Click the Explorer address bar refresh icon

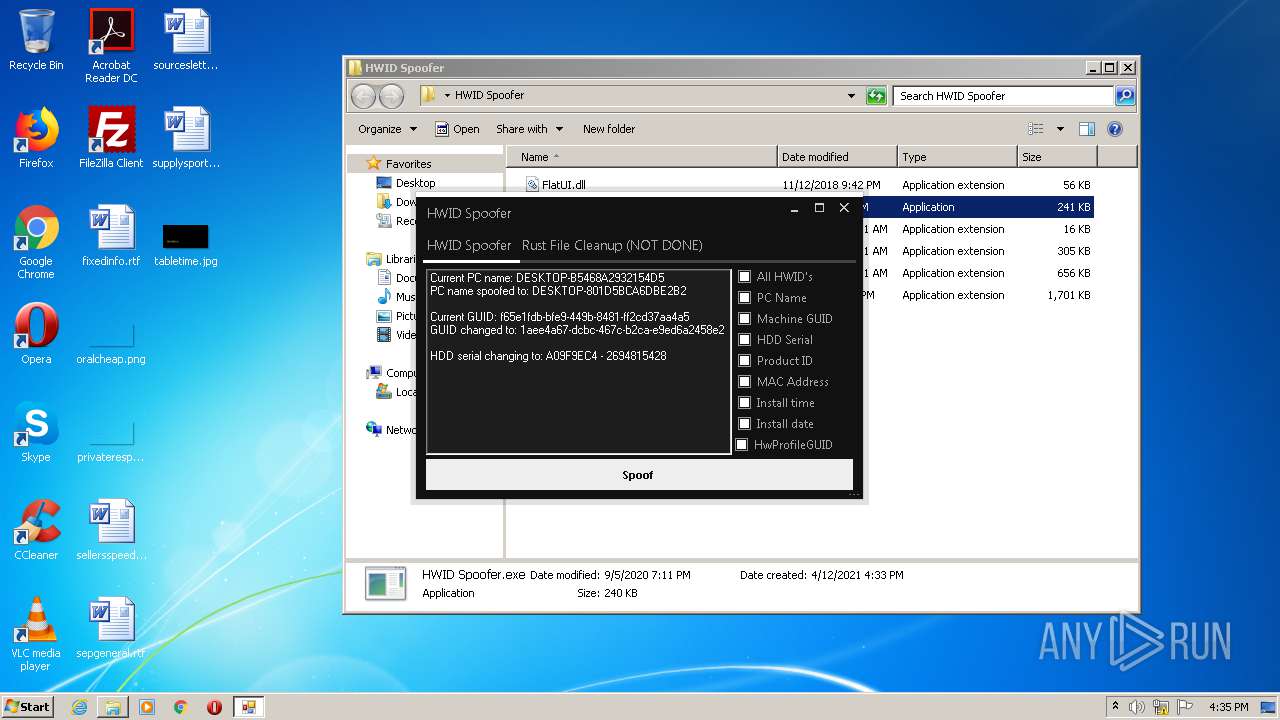click(x=876, y=96)
